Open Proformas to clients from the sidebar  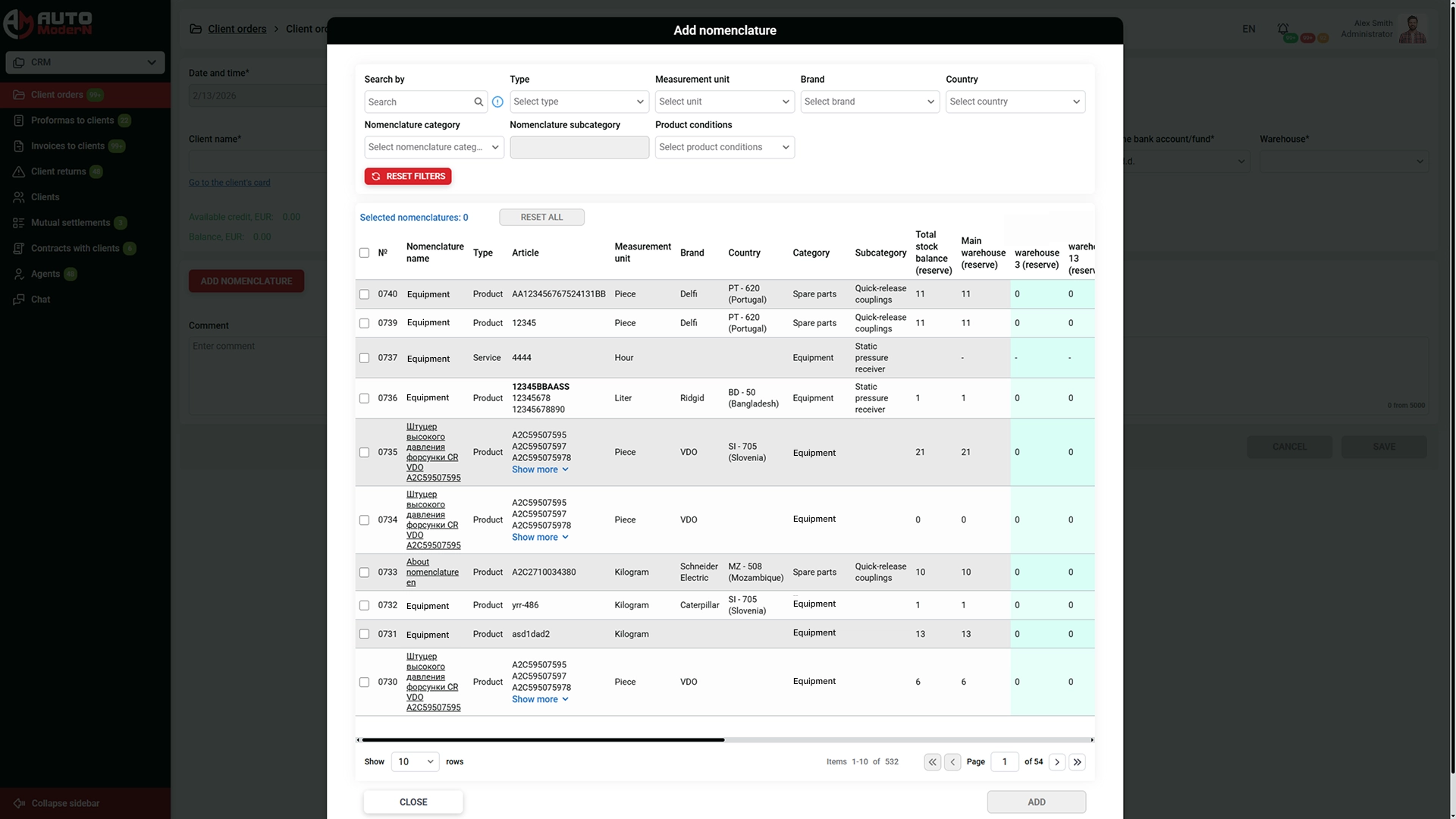coord(72,120)
